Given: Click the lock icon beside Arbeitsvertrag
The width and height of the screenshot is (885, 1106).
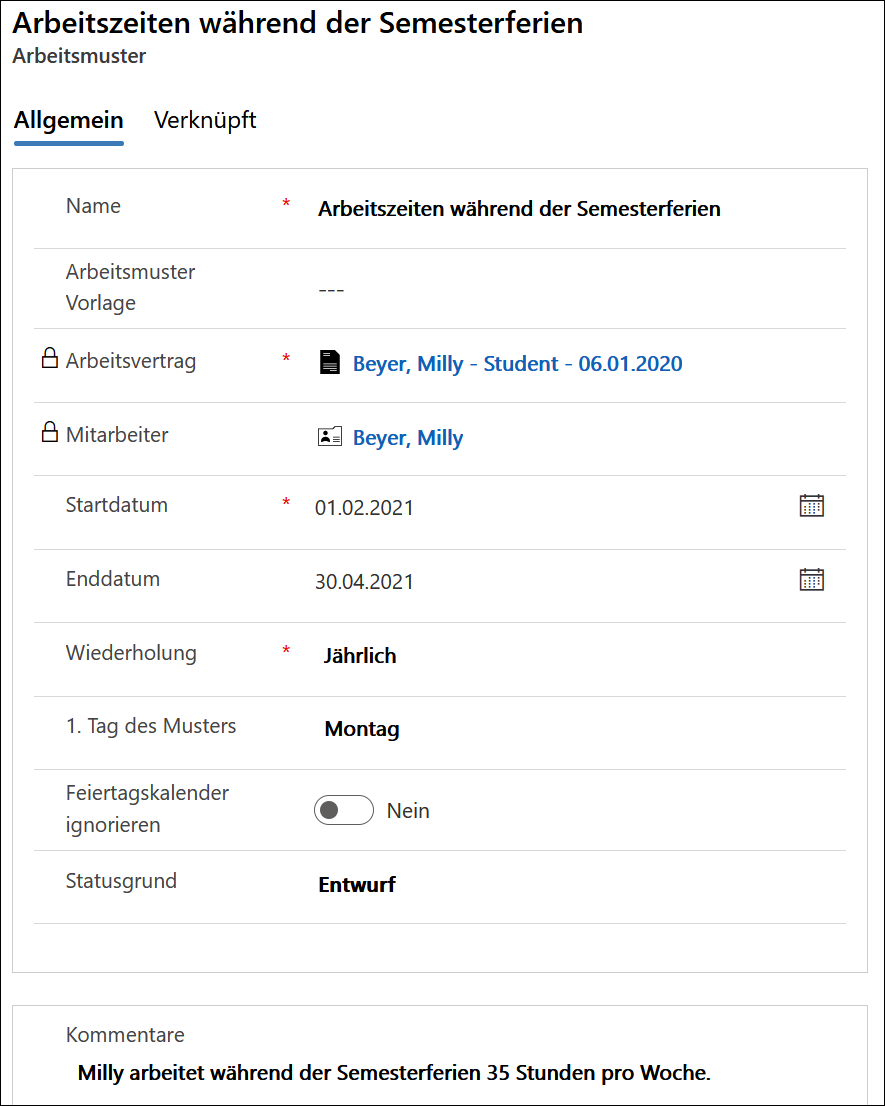Looking at the screenshot, I should 49,358.
